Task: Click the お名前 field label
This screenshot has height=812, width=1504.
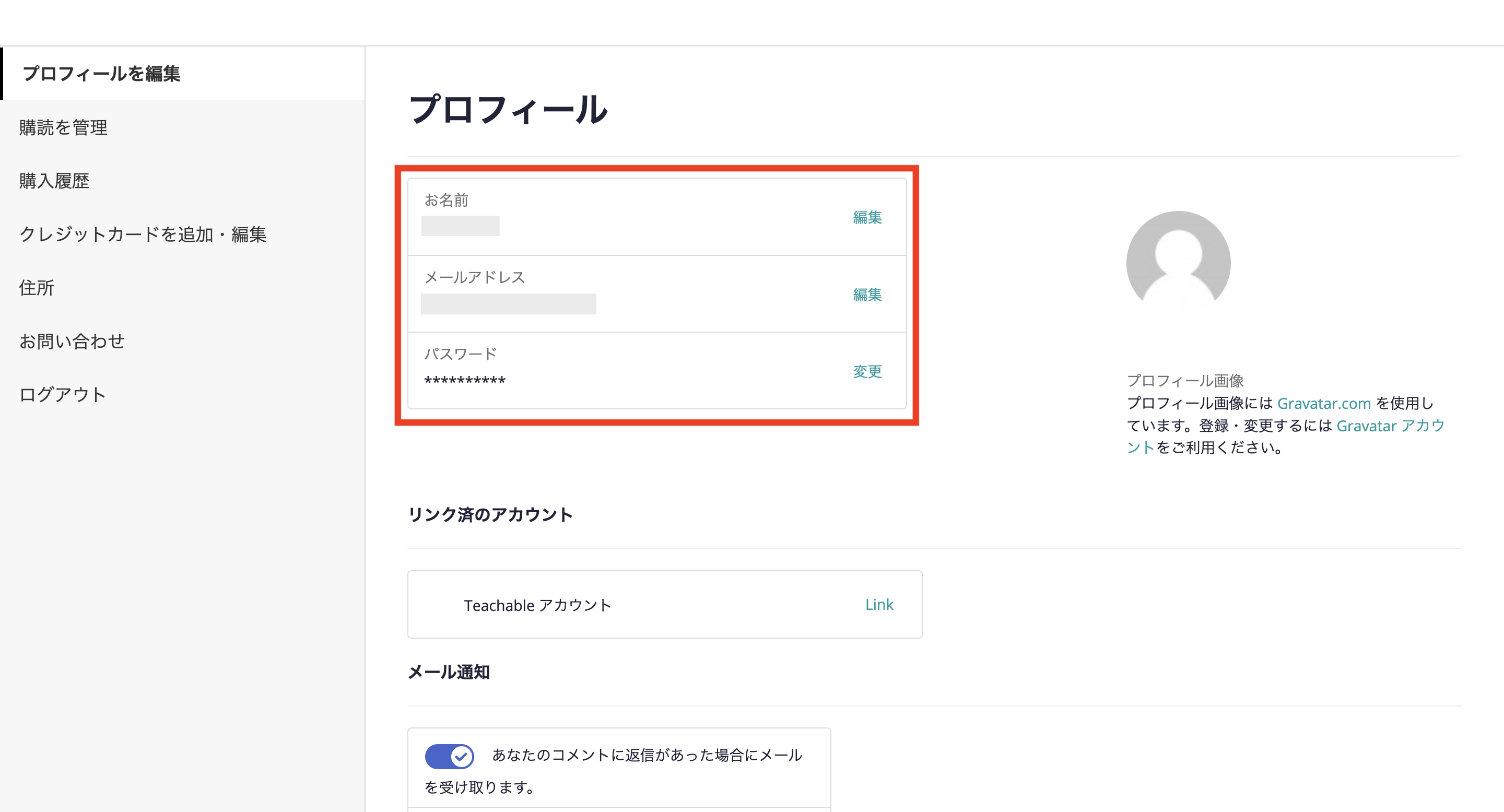Action: click(x=446, y=200)
